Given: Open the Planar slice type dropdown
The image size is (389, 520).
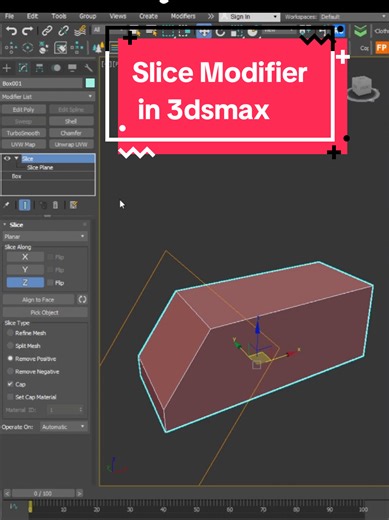Looking at the screenshot, I should [45, 236].
